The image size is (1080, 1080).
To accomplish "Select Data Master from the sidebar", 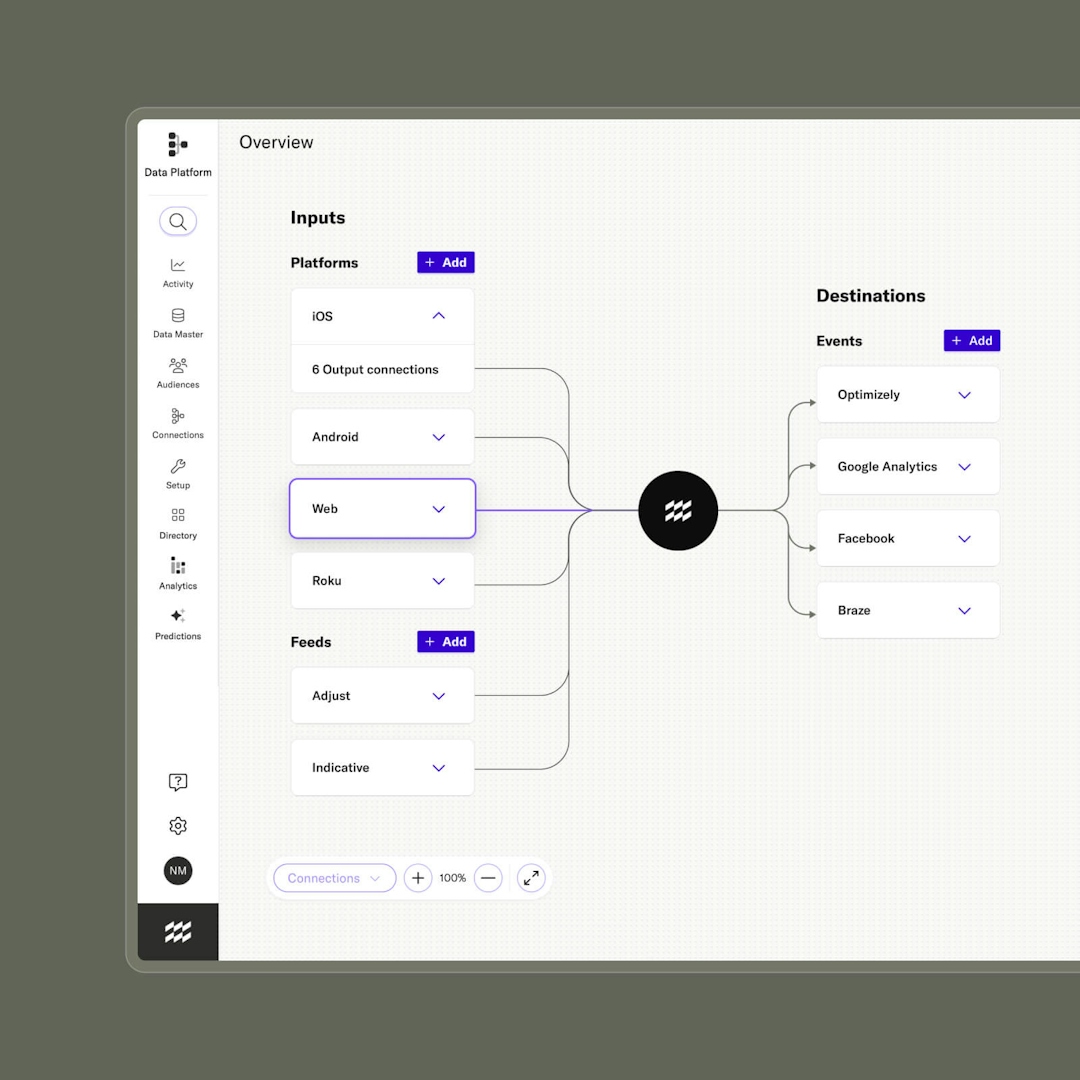I will coord(178,320).
